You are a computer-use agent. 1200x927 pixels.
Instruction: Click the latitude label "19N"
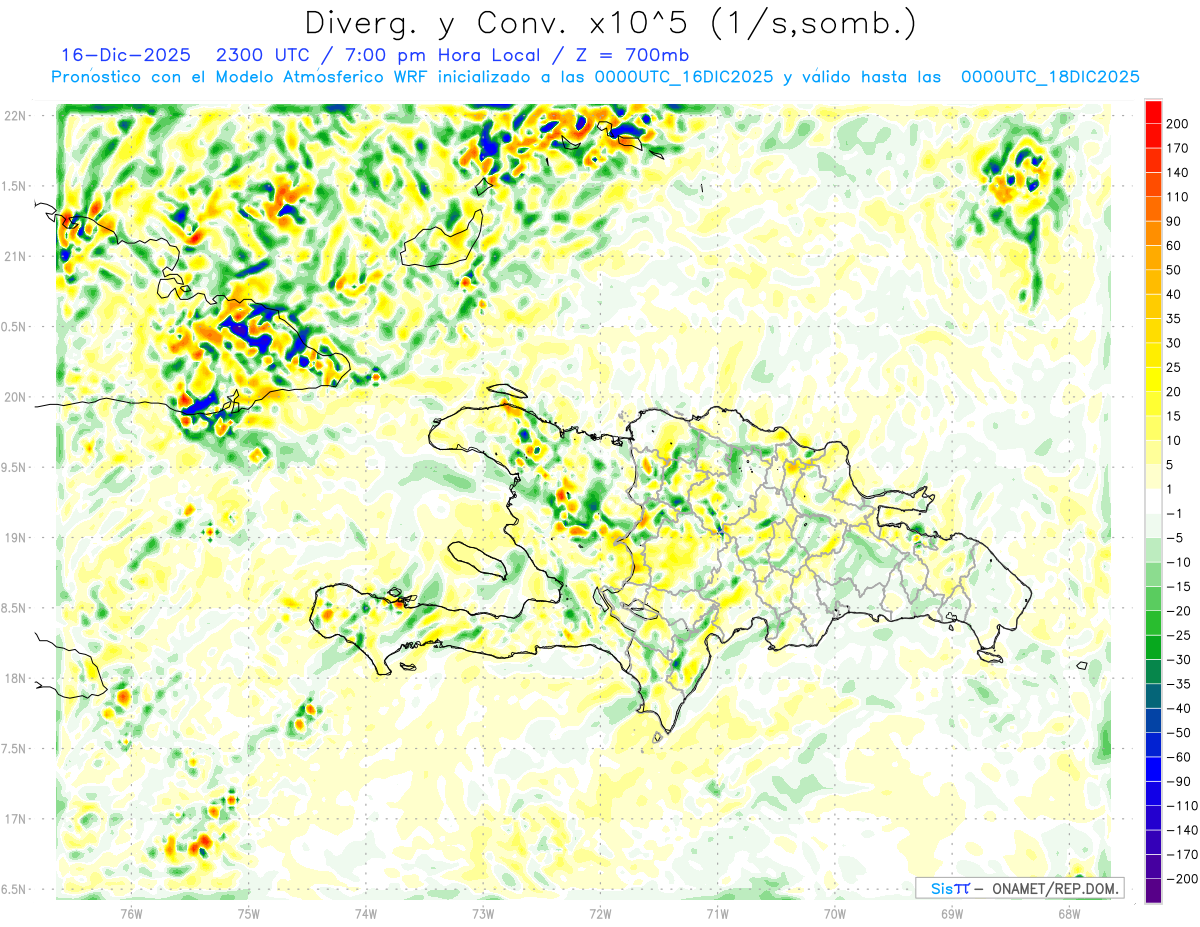tap(16, 538)
